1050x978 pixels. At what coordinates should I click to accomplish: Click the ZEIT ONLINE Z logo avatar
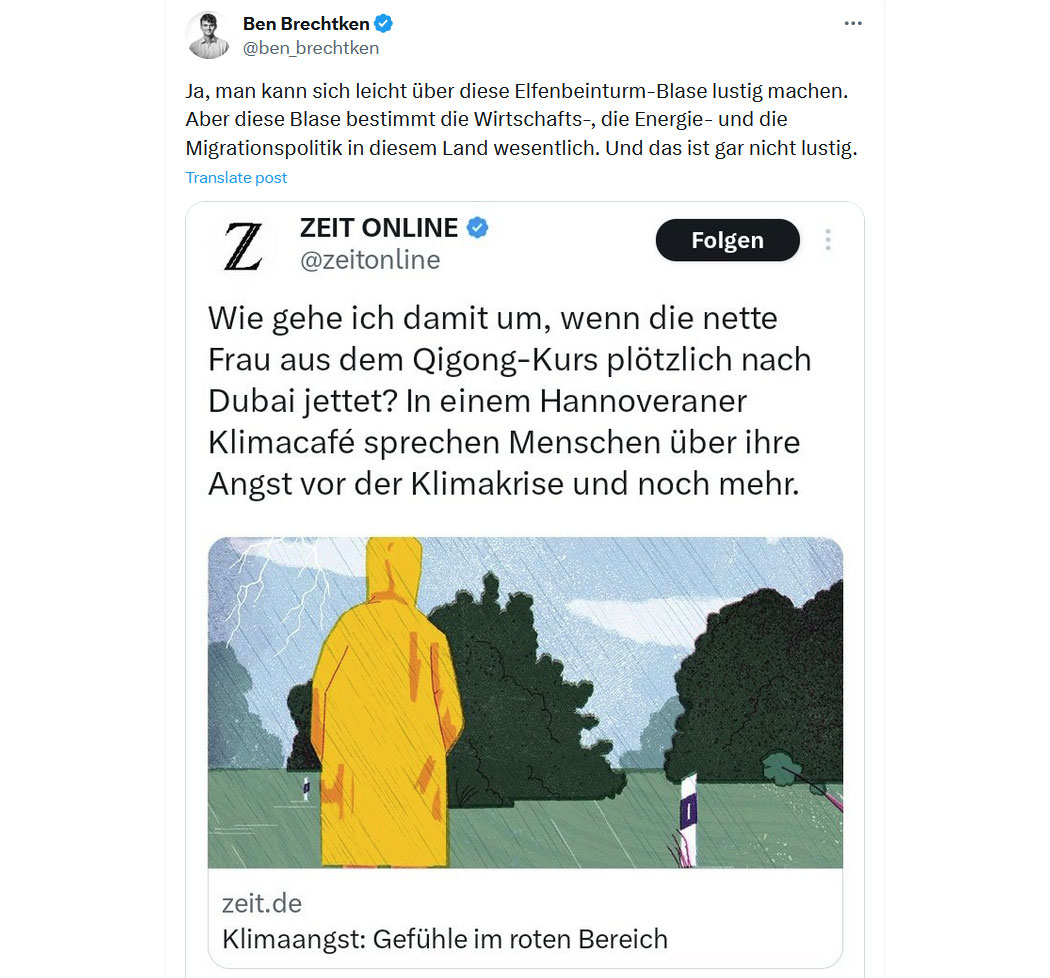242,246
